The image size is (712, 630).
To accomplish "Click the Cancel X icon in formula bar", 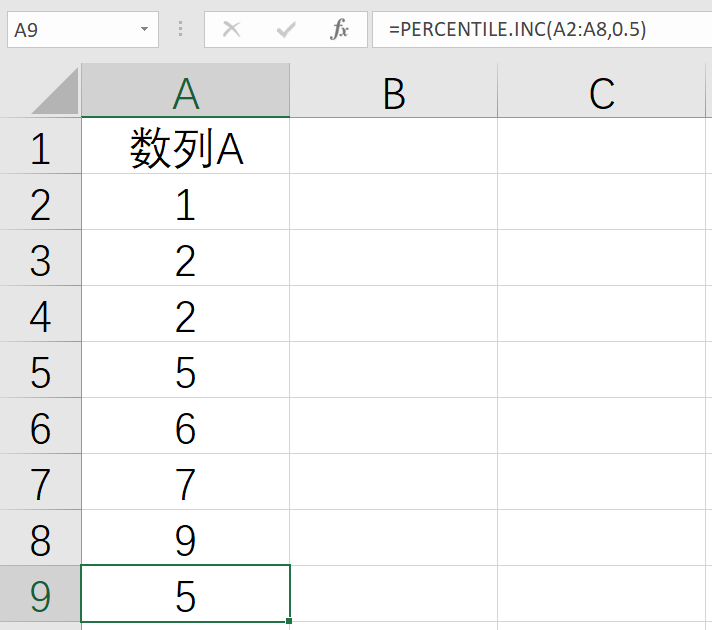I will [232, 30].
